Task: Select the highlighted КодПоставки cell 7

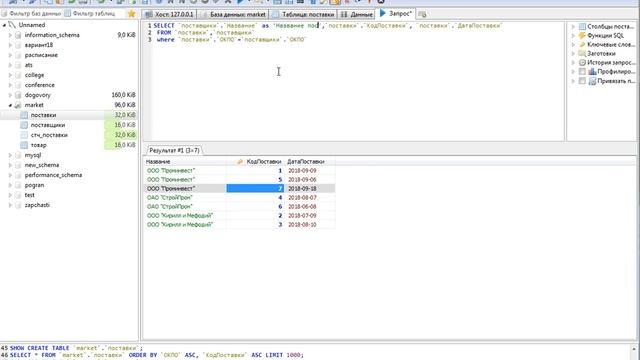Action: 255,189
